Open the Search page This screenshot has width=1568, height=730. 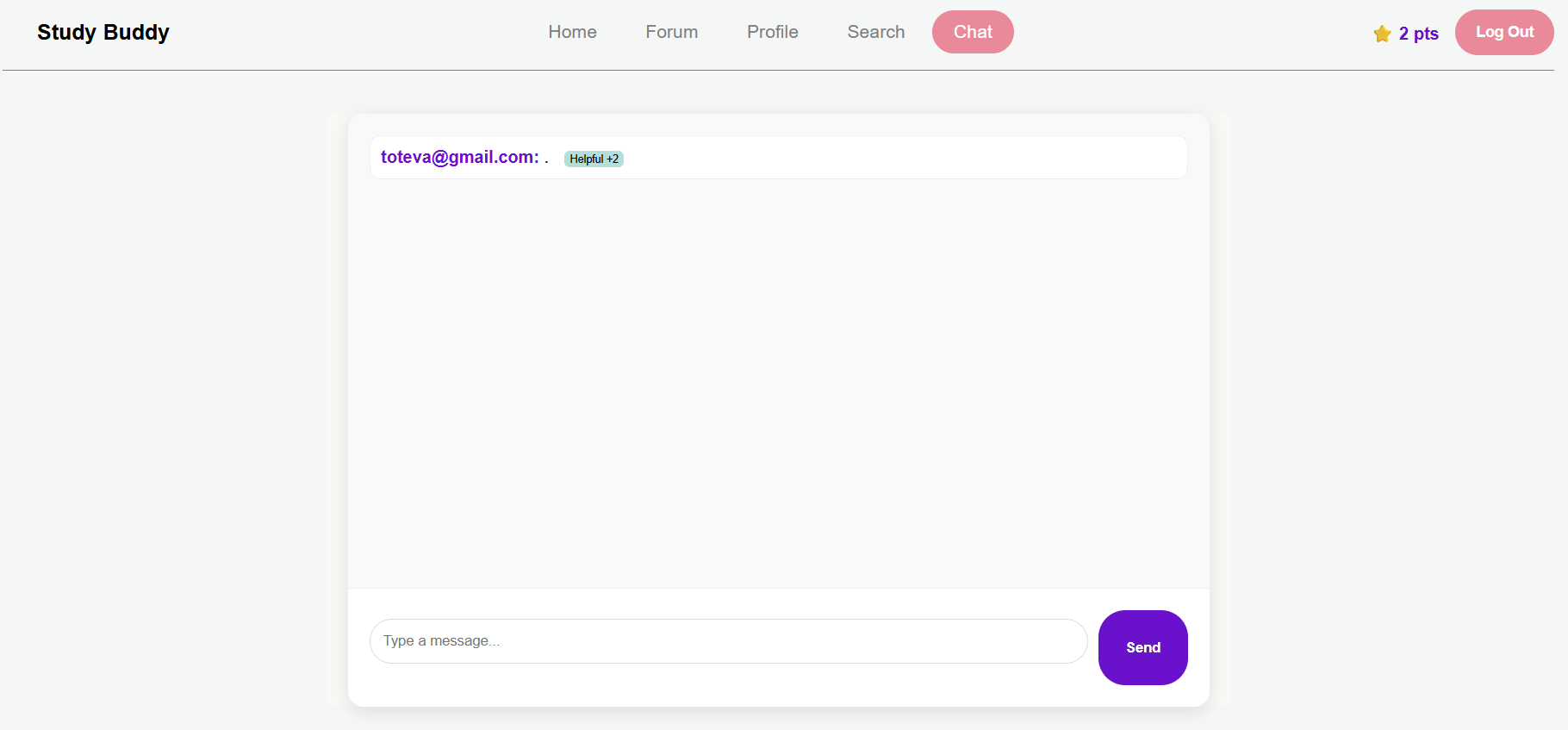[875, 32]
